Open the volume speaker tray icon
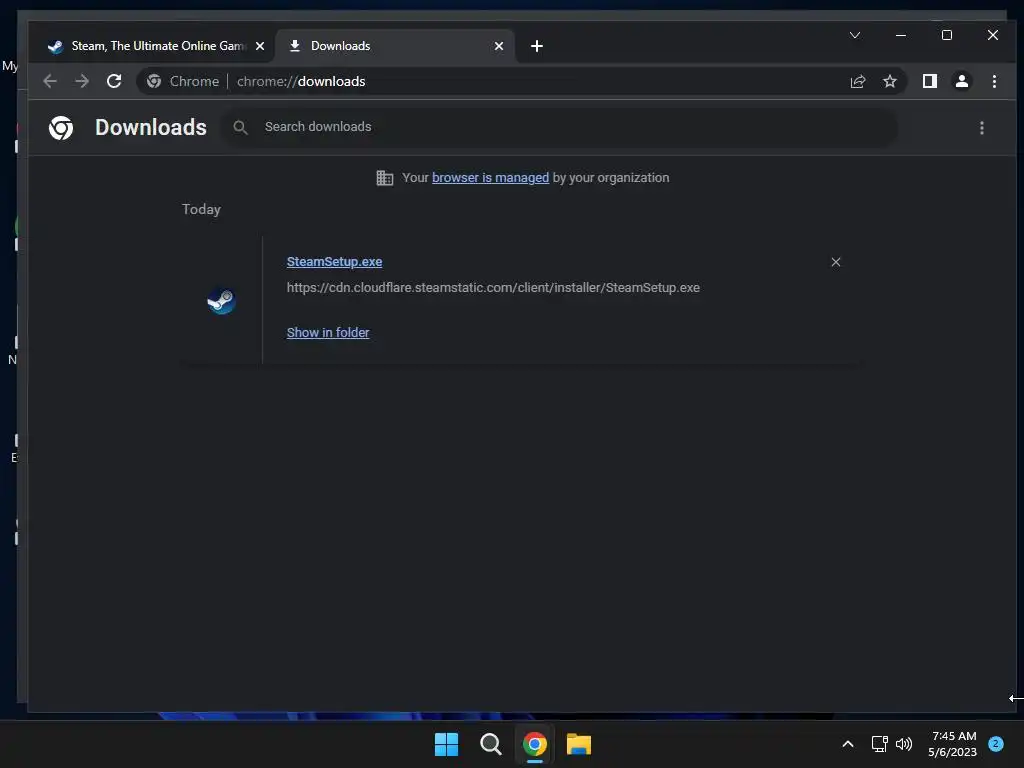Viewport: 1024px width, 768px height. [904, 744]
